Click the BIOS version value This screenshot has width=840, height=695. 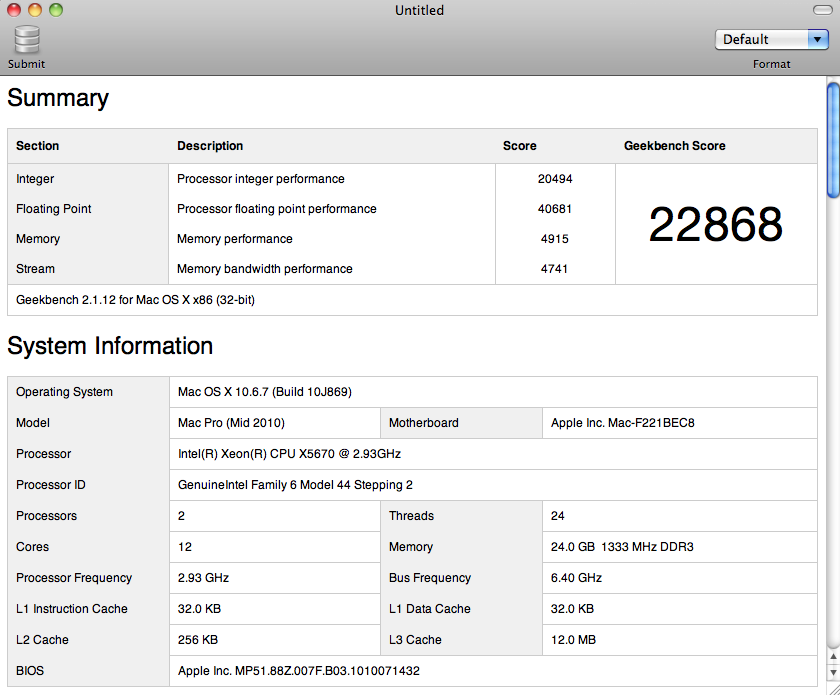pos(298,671)
